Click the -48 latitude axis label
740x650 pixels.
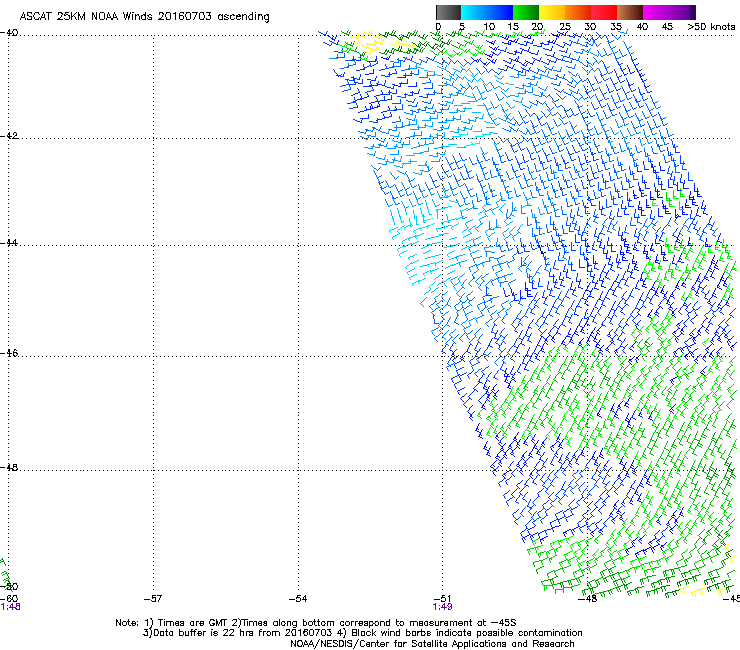9,467
